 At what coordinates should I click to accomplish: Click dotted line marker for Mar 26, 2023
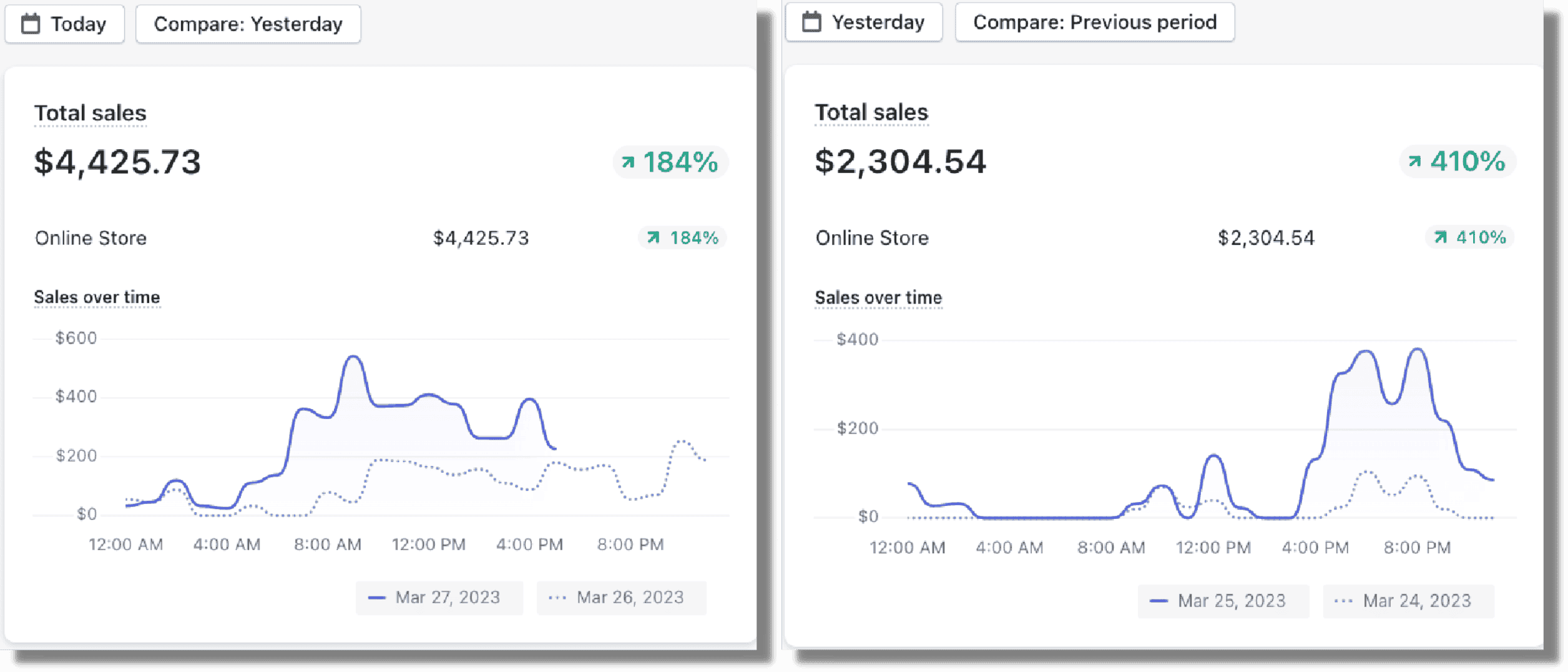557,598
